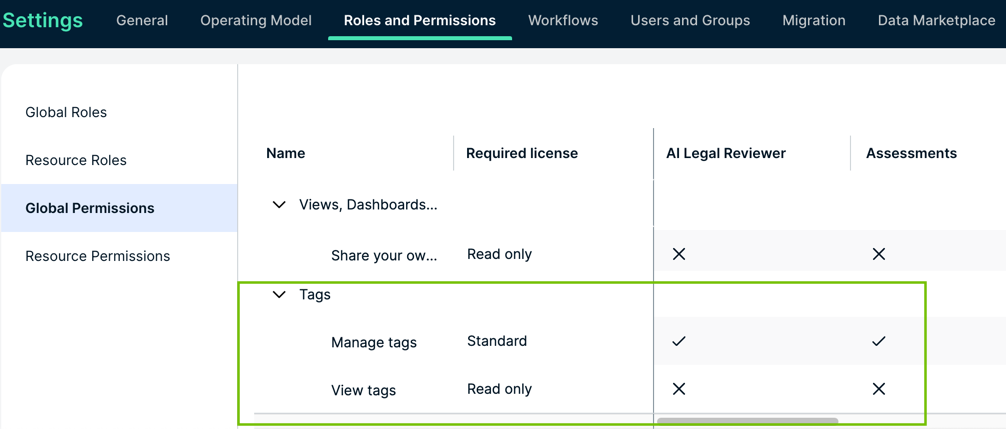Switch to the Operating Model tab

pyautogui.click(x=256, y=20)
